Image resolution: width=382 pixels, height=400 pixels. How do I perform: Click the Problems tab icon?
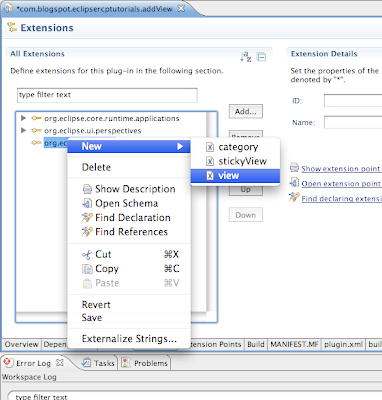point(126,363)
